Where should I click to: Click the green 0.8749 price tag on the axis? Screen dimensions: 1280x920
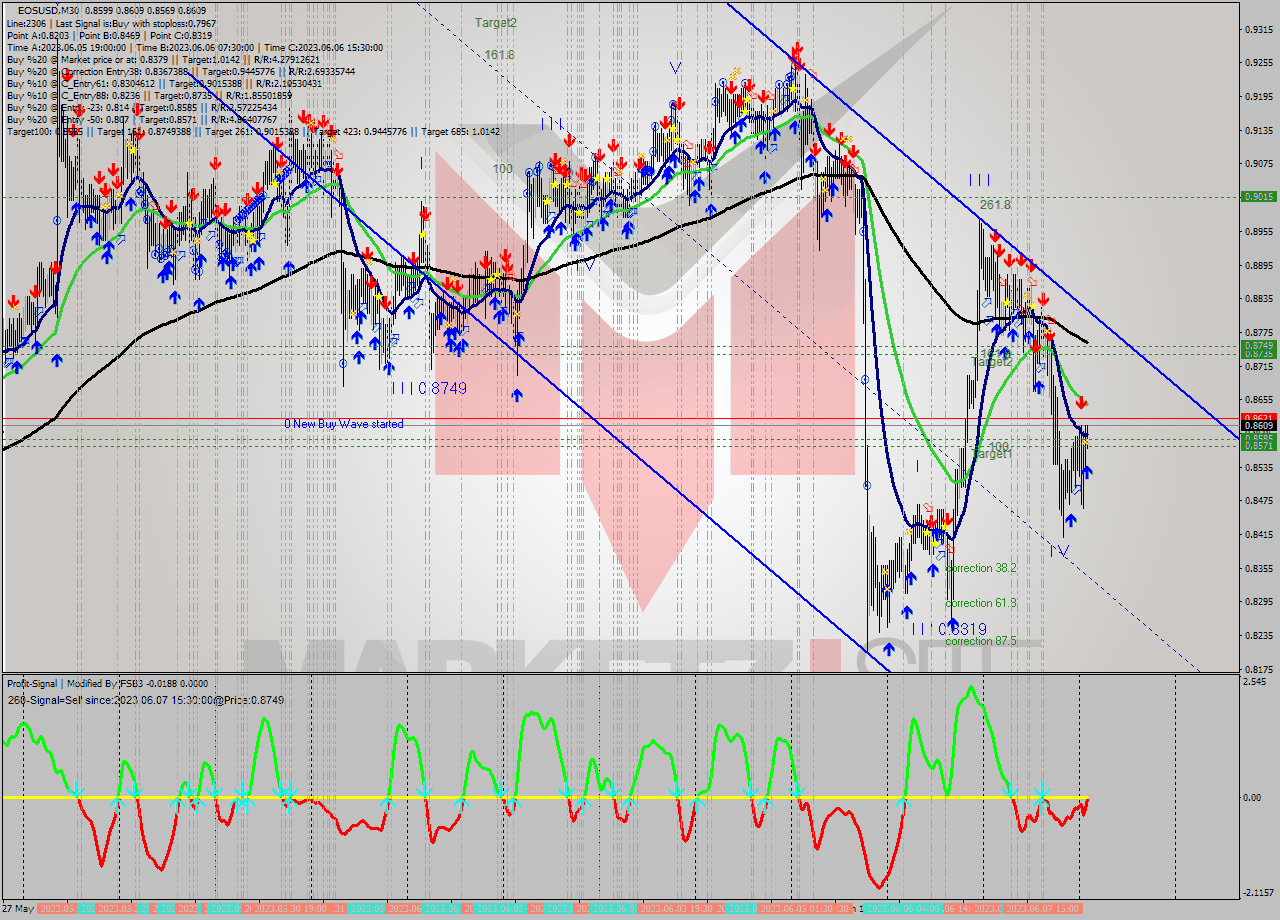1258,345
